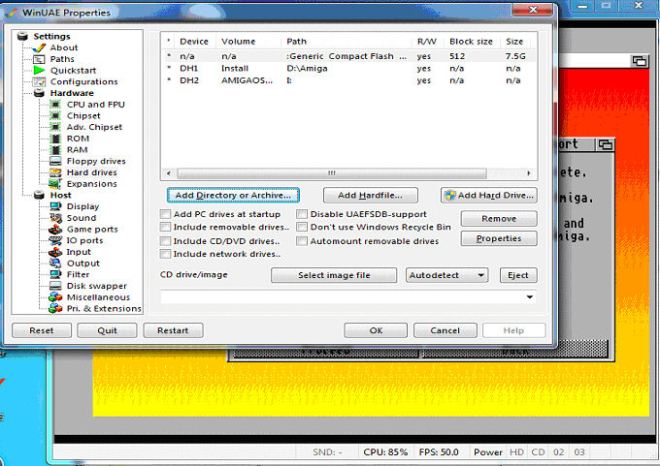Click the Paths icon in settings tree
This screenshot has width=660, height=466.
39,59
